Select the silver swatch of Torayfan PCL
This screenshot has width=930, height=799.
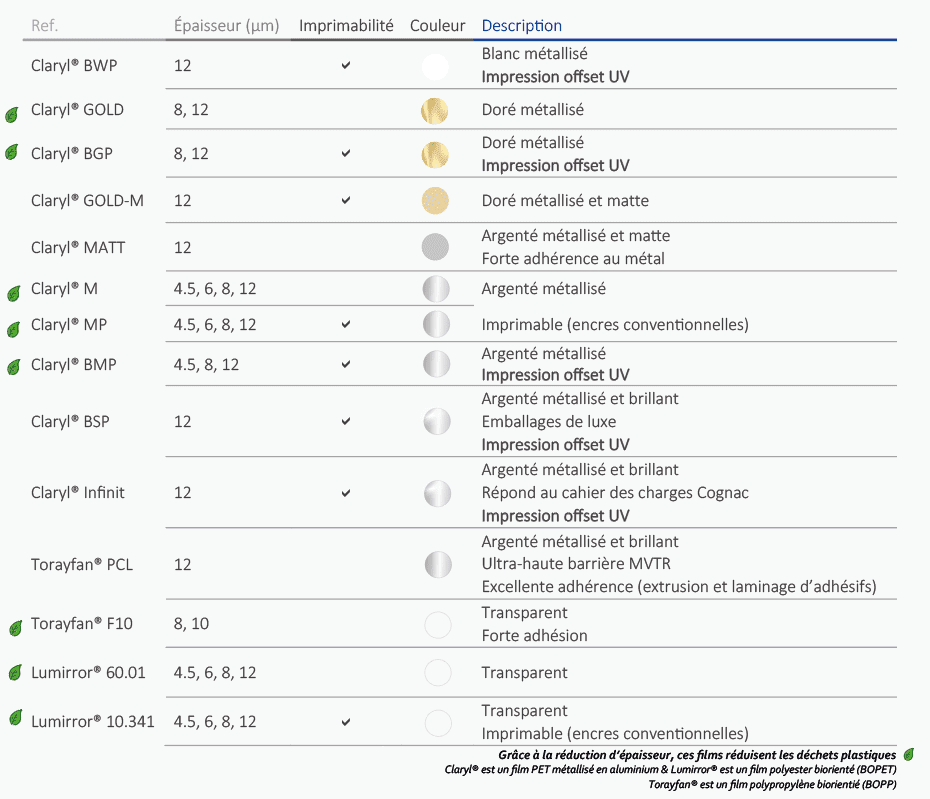(x=438, y=564)
